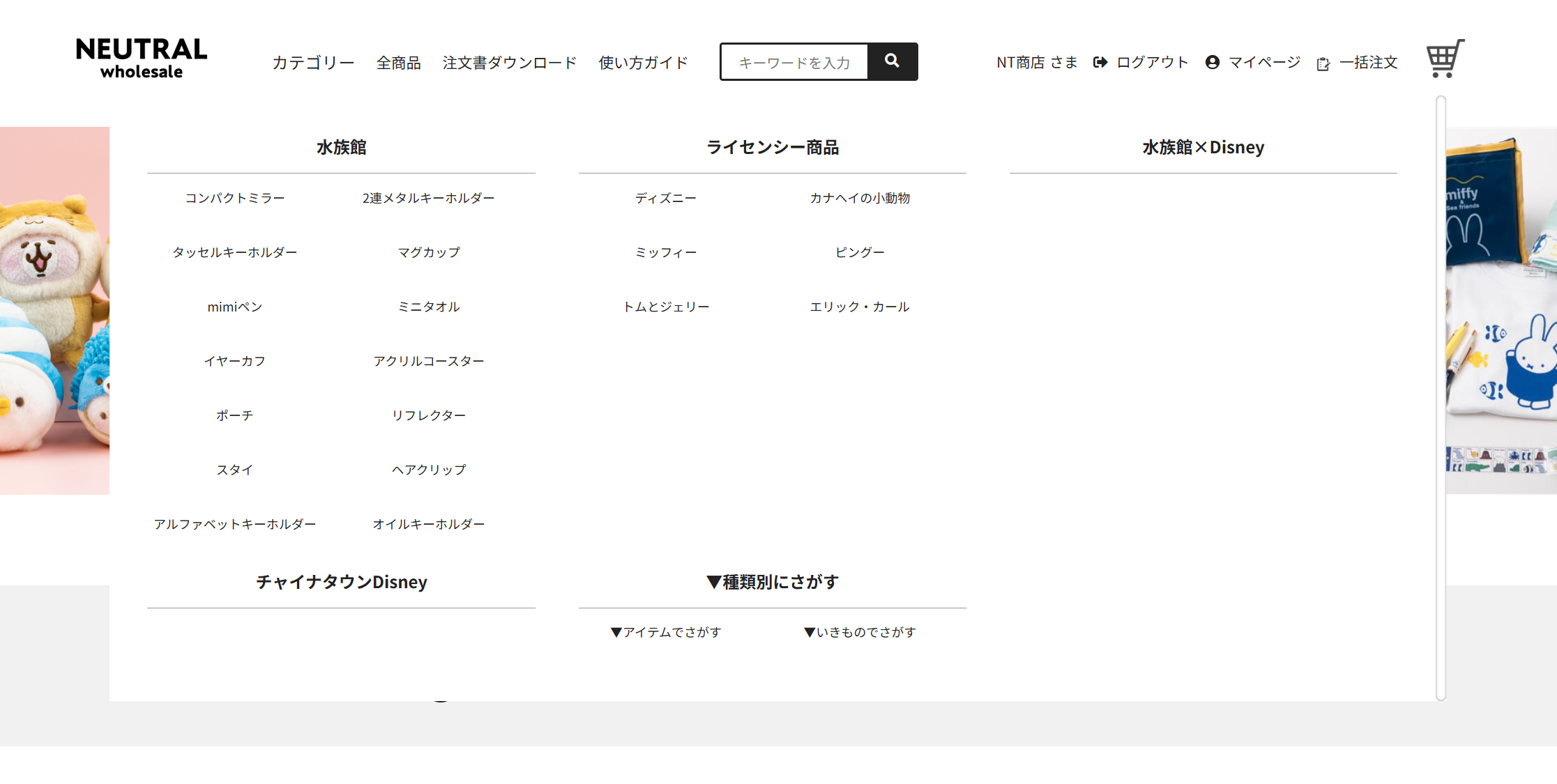Choose コンパクトミラー subcategory
The width and height of the screenshot is (1557, 784).
(235, 198)
